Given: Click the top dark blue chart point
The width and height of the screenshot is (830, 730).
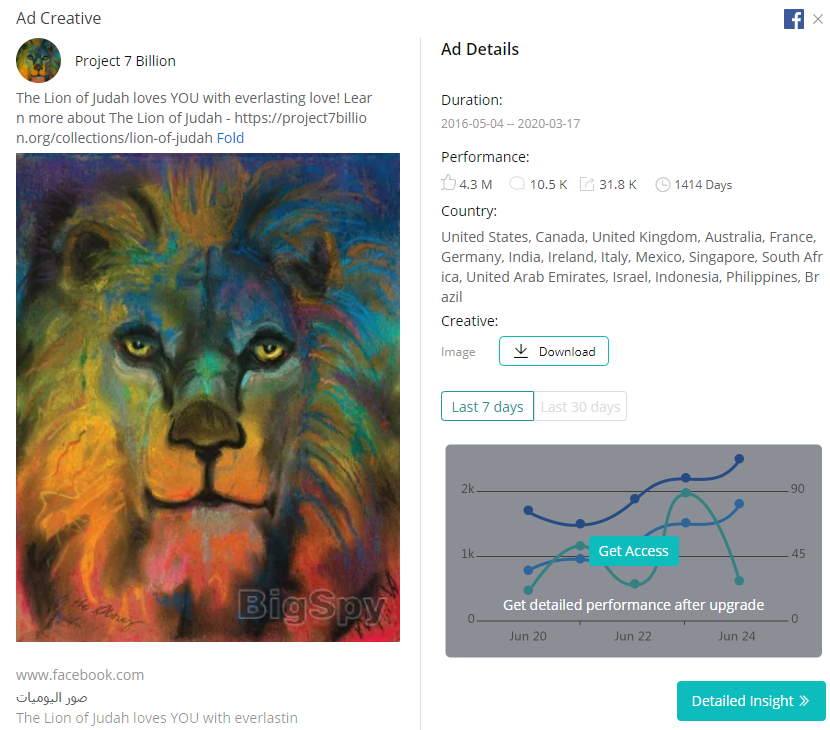Looking at the screenshot, I should point(739,458).
